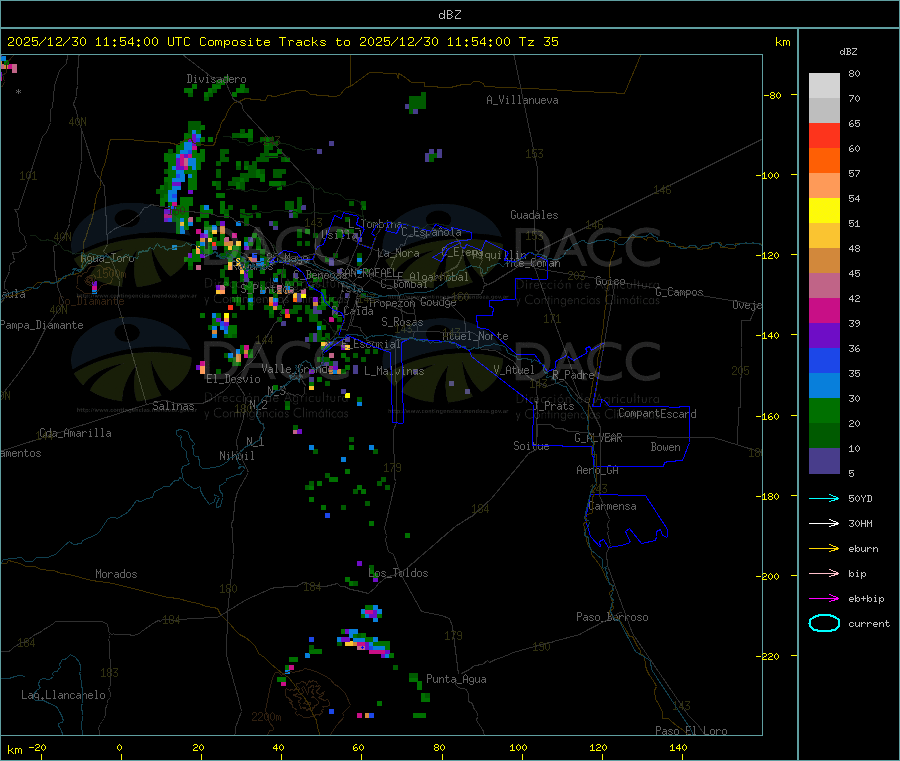Click the magenta eb+bip arrow legend icon

coord(824,599)
